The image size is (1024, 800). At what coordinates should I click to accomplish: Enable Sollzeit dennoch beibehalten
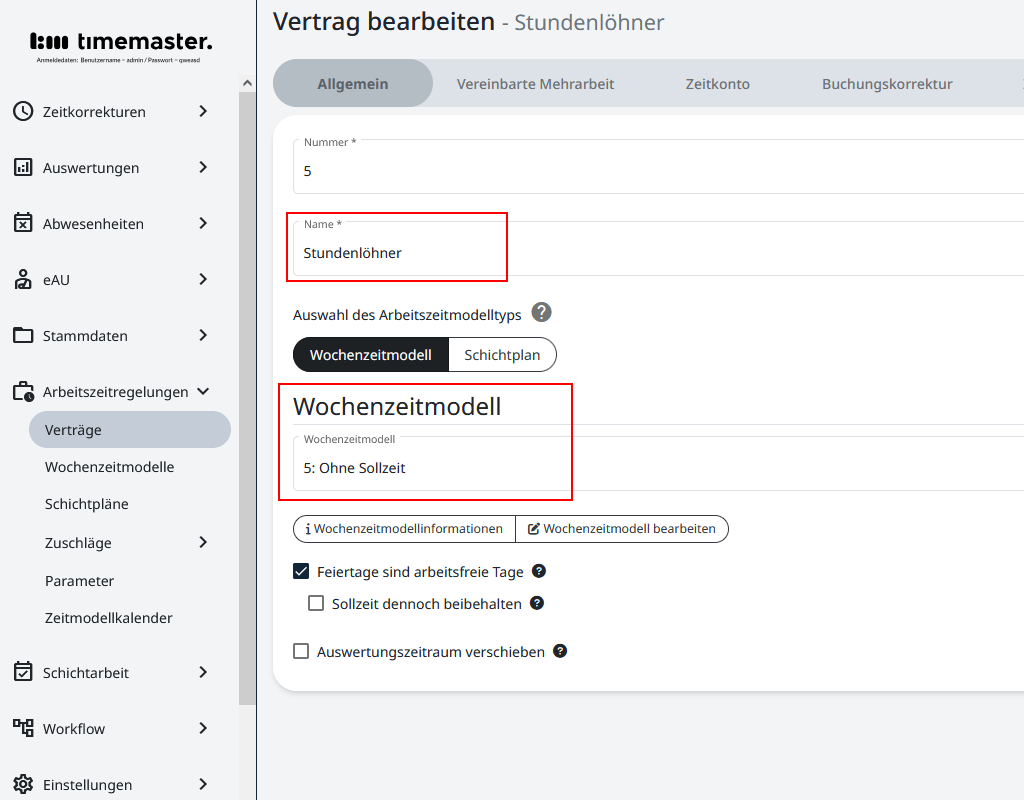click(x=316, y=603)
